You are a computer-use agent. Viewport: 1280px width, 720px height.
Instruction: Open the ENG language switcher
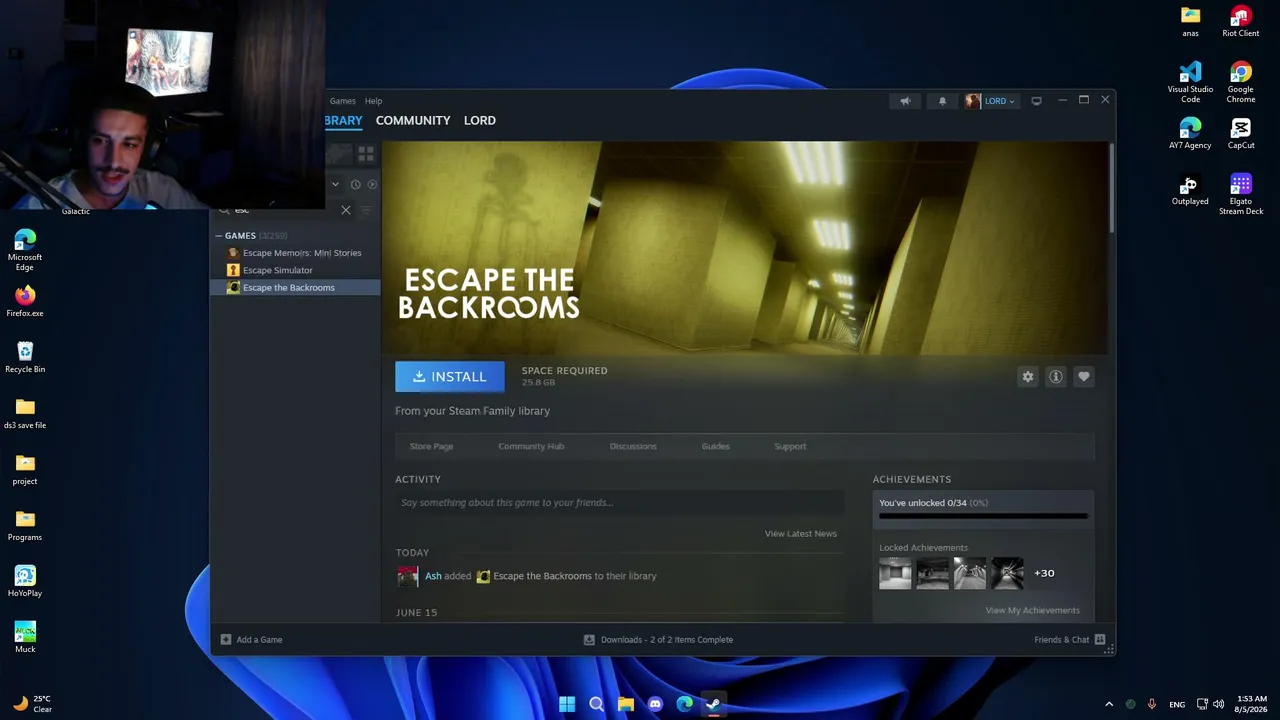[1177, 704]
